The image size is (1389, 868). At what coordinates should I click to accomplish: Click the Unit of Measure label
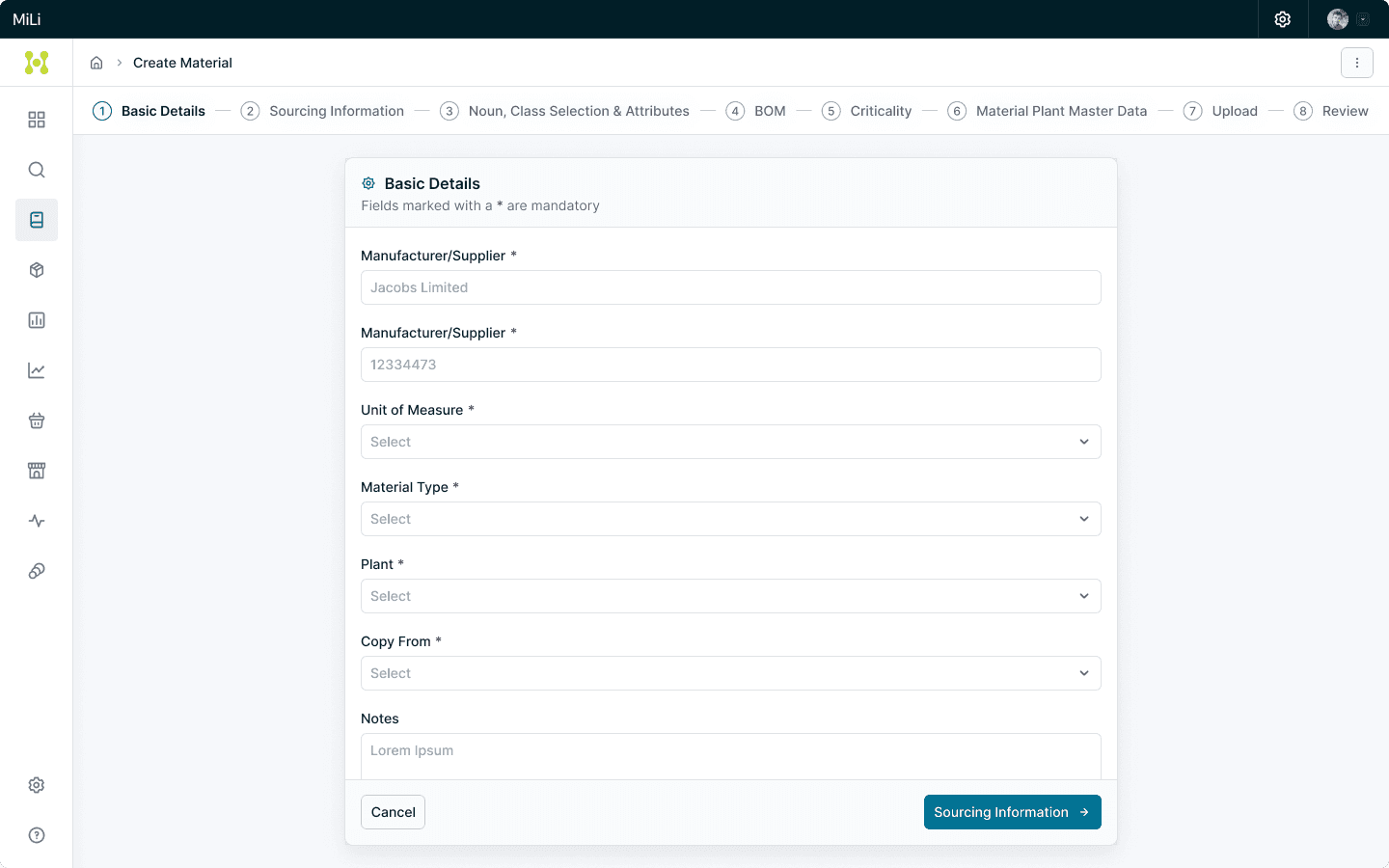tap(418, 410)
